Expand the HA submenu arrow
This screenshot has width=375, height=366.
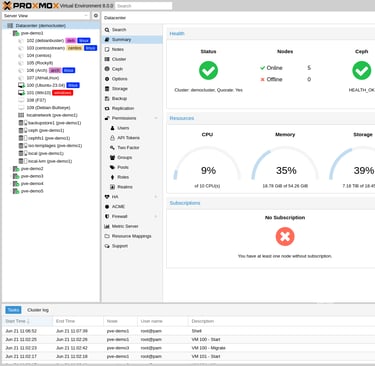click(x=156, y=197)
